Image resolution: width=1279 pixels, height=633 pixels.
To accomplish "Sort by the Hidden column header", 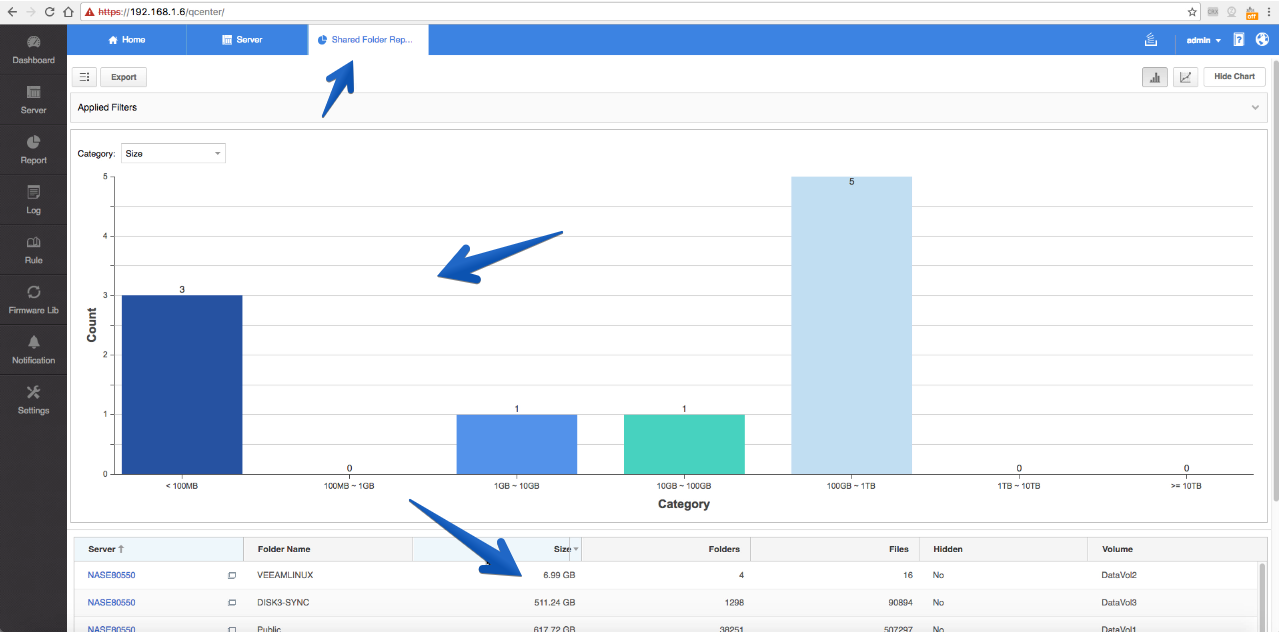I will (1003, 549).
